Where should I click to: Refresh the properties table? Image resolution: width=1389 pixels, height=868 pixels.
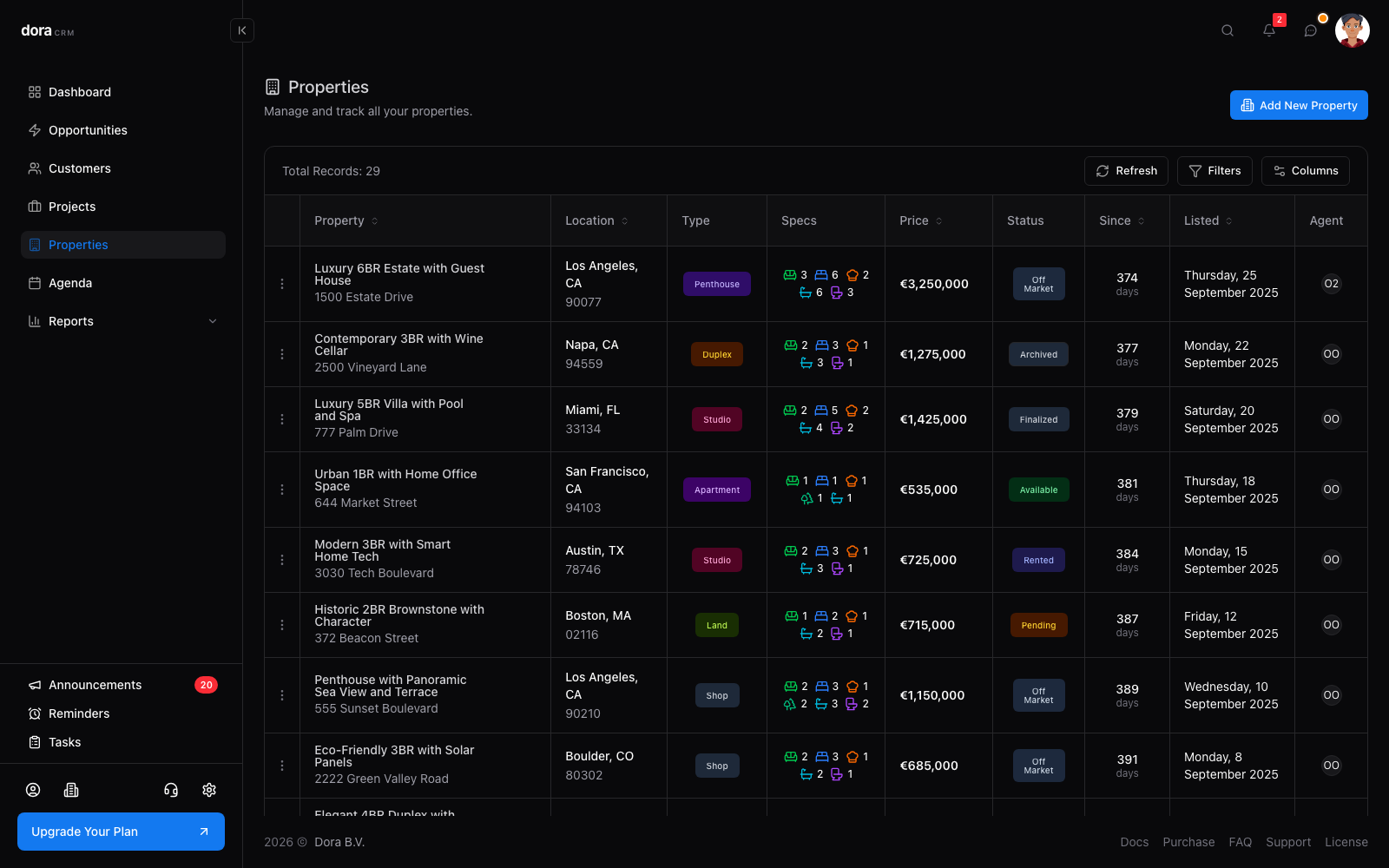click(1126, 171)
